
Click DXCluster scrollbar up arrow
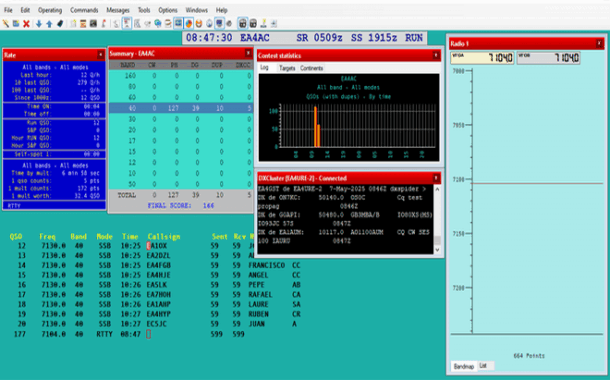(437, 189)
